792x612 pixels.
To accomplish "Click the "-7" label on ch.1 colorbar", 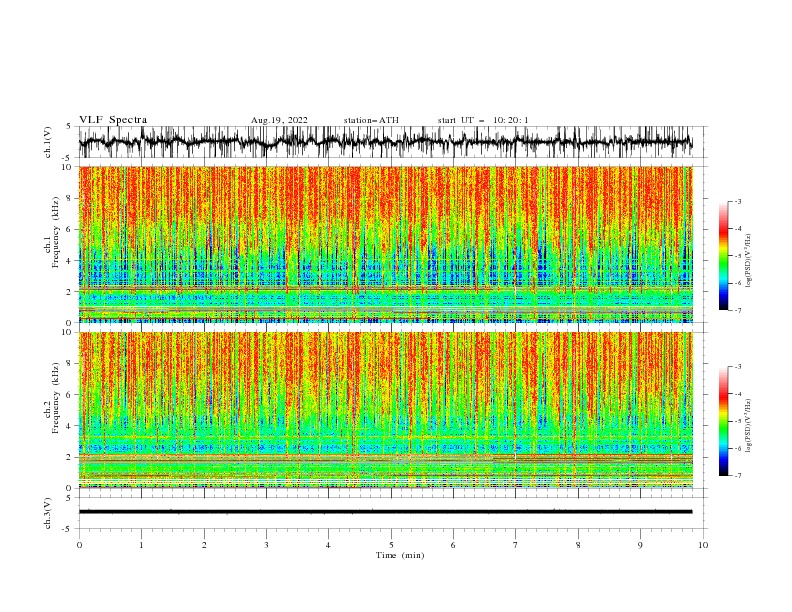I will pos(737,310).
